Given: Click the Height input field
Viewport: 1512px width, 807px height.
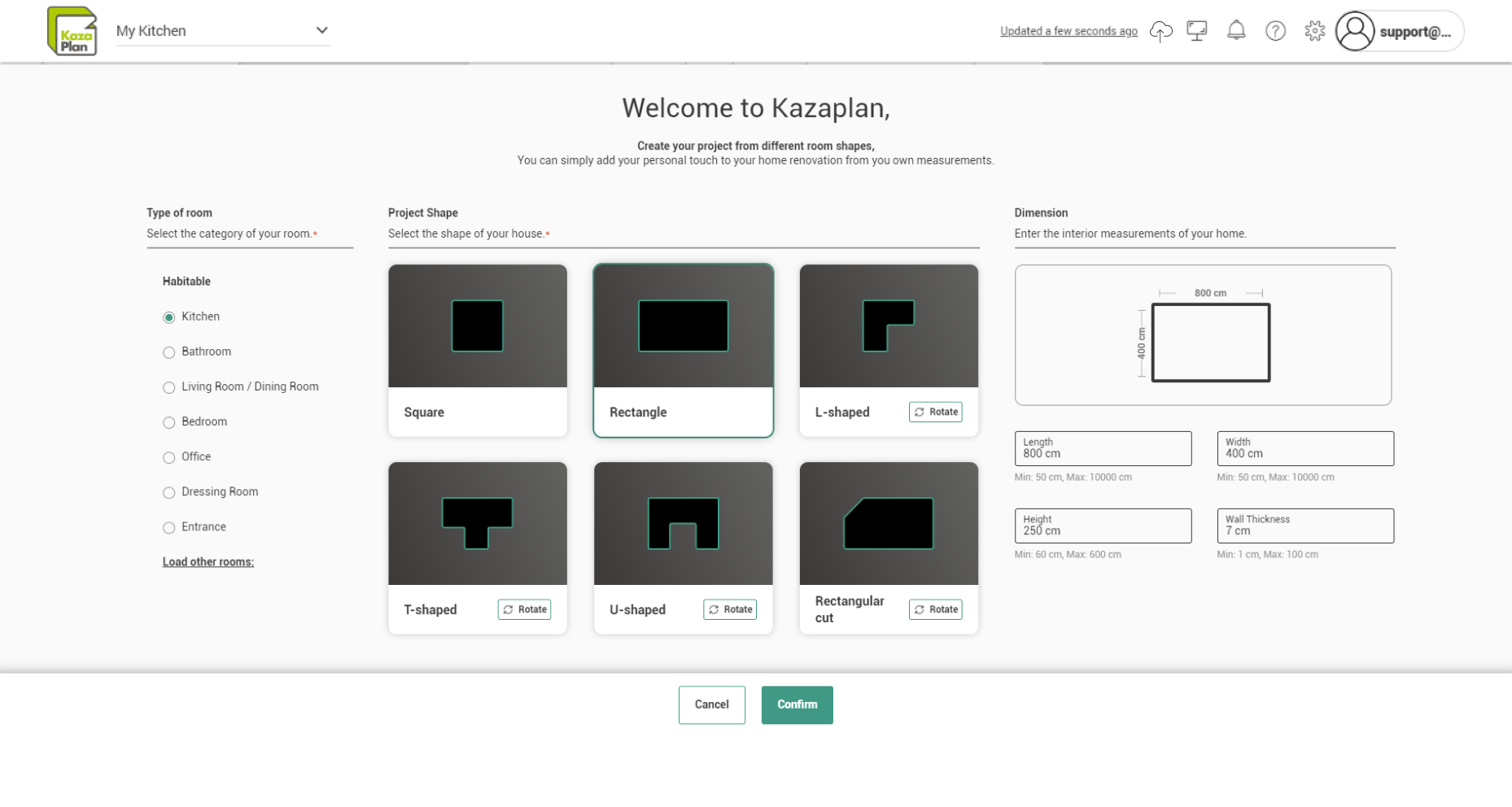Looking at the screenshot, I should click(x=1103, y=526).
